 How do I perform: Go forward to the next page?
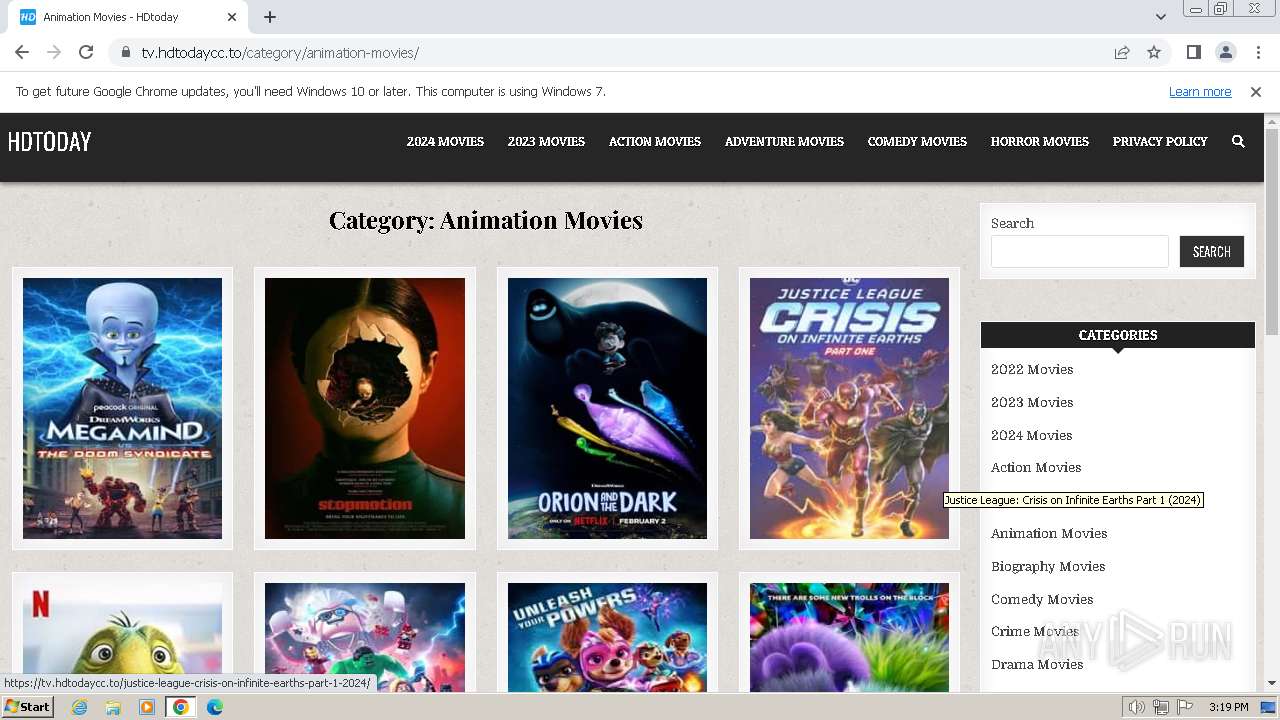click(54, 52)
